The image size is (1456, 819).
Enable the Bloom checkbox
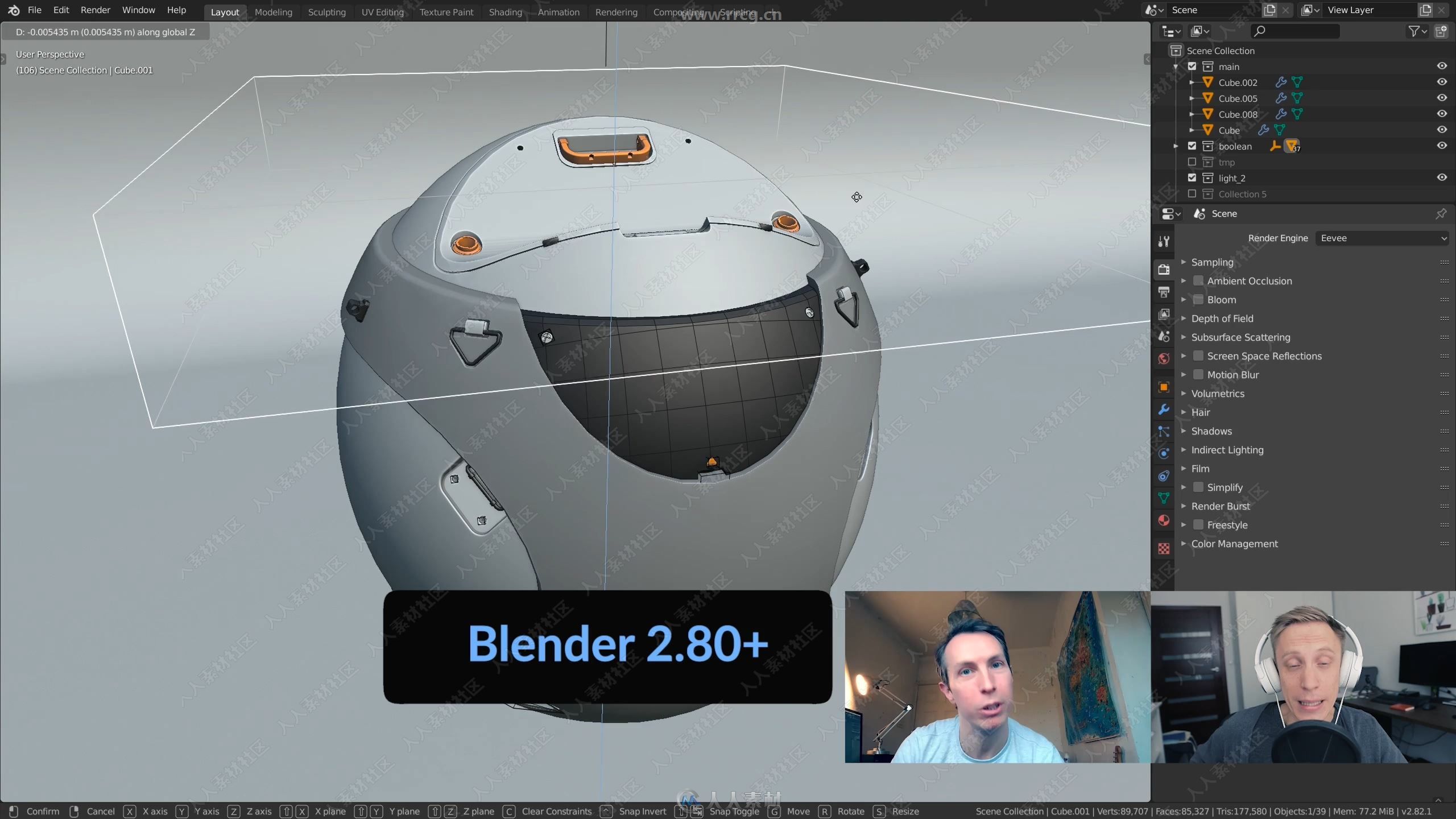(1198, 300)
